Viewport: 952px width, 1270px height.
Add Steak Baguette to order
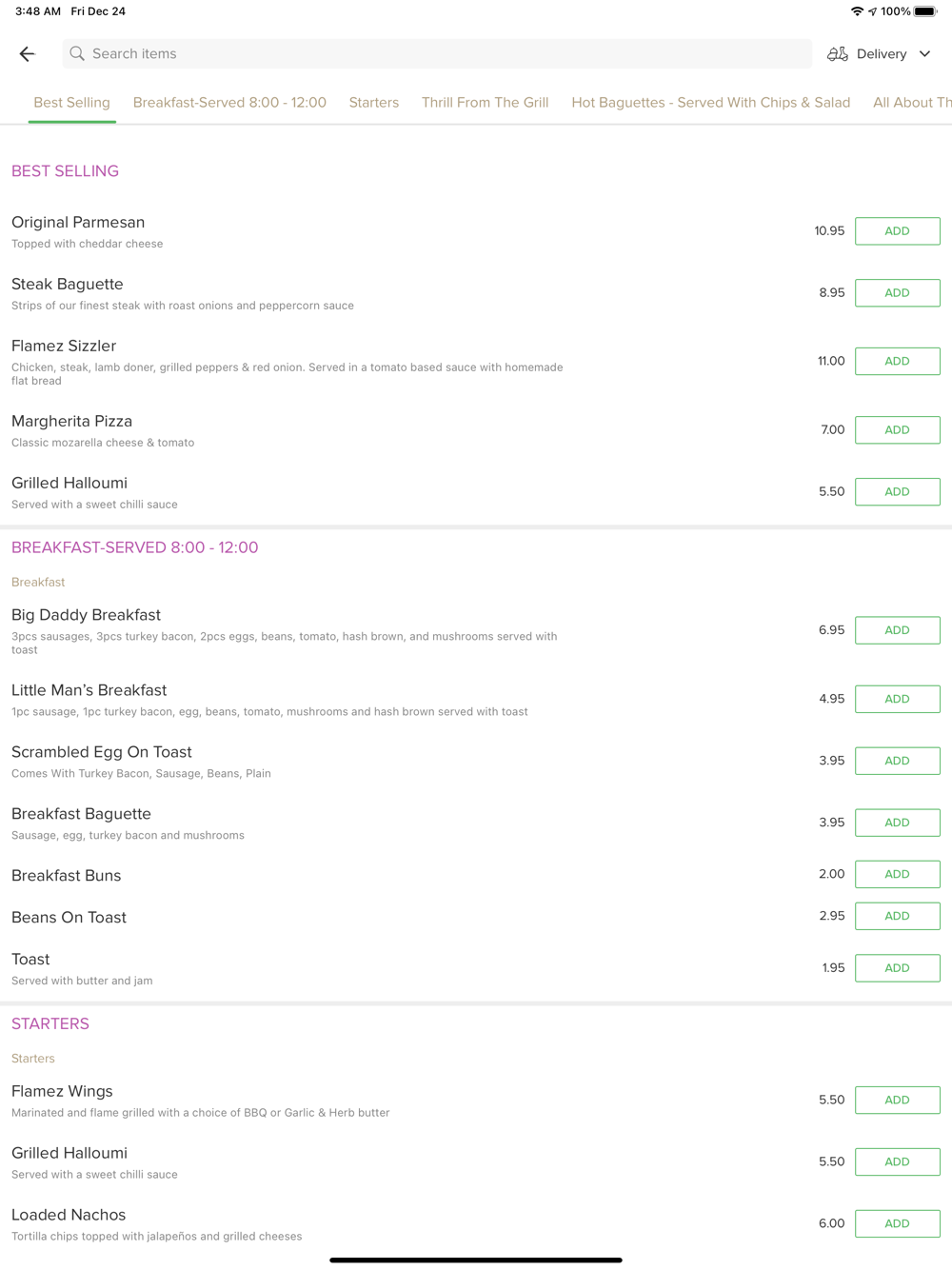pyautogui.click(x=897, y=293)
